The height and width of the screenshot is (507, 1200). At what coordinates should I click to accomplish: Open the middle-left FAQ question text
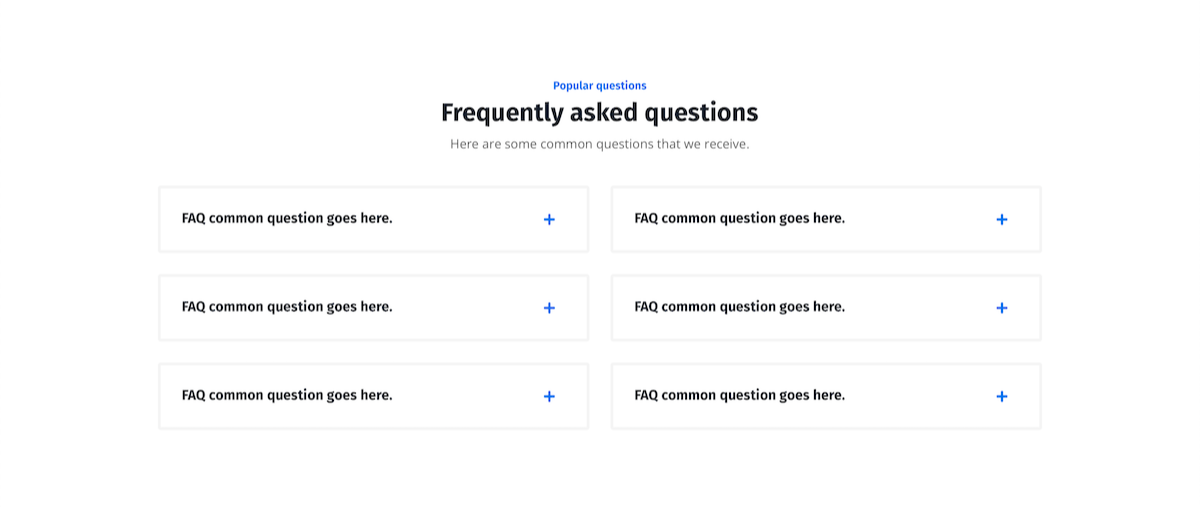pos(287,307)
